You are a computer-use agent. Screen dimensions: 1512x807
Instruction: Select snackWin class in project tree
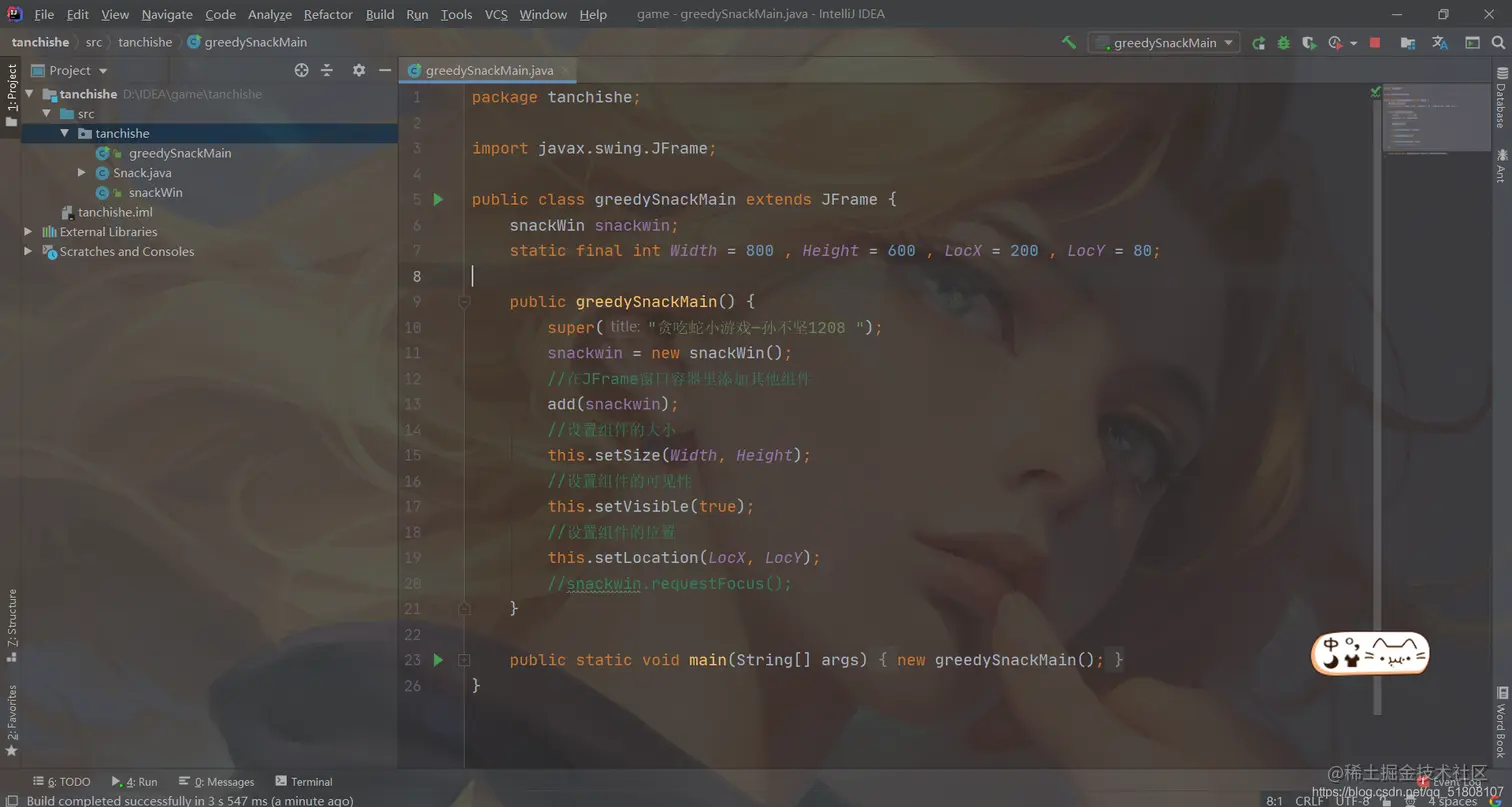[x=155, y=193]
